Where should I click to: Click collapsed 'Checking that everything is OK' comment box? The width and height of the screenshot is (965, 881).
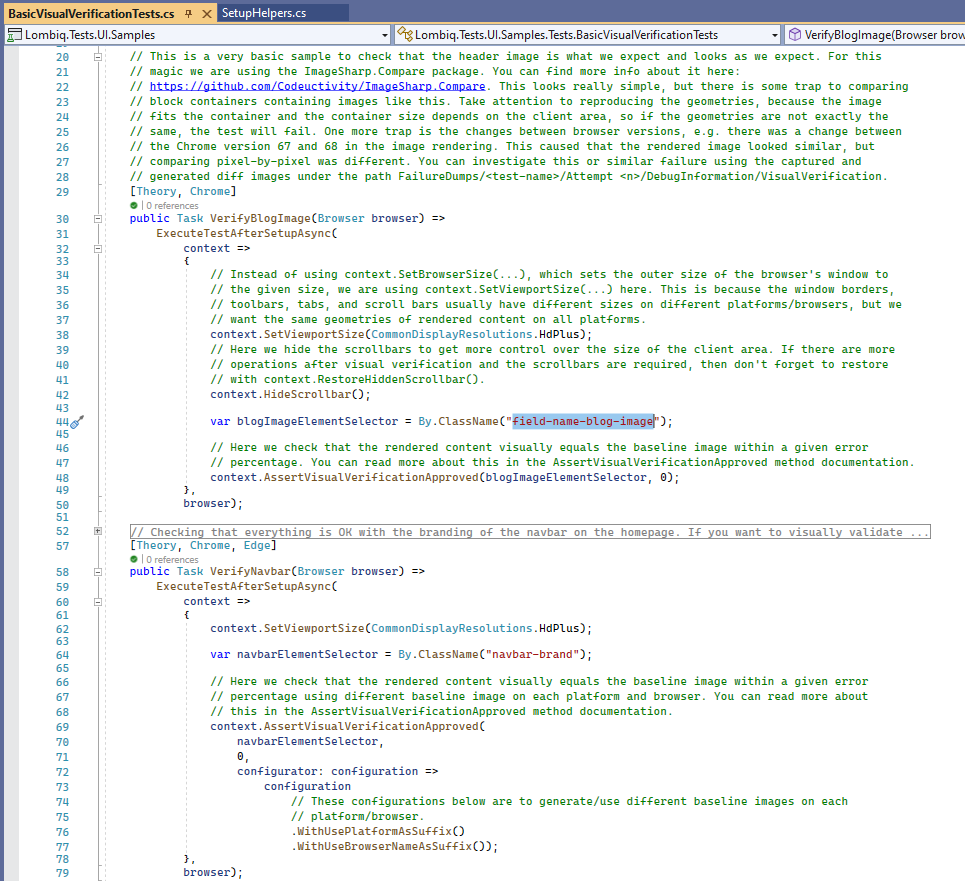(530, 532)
